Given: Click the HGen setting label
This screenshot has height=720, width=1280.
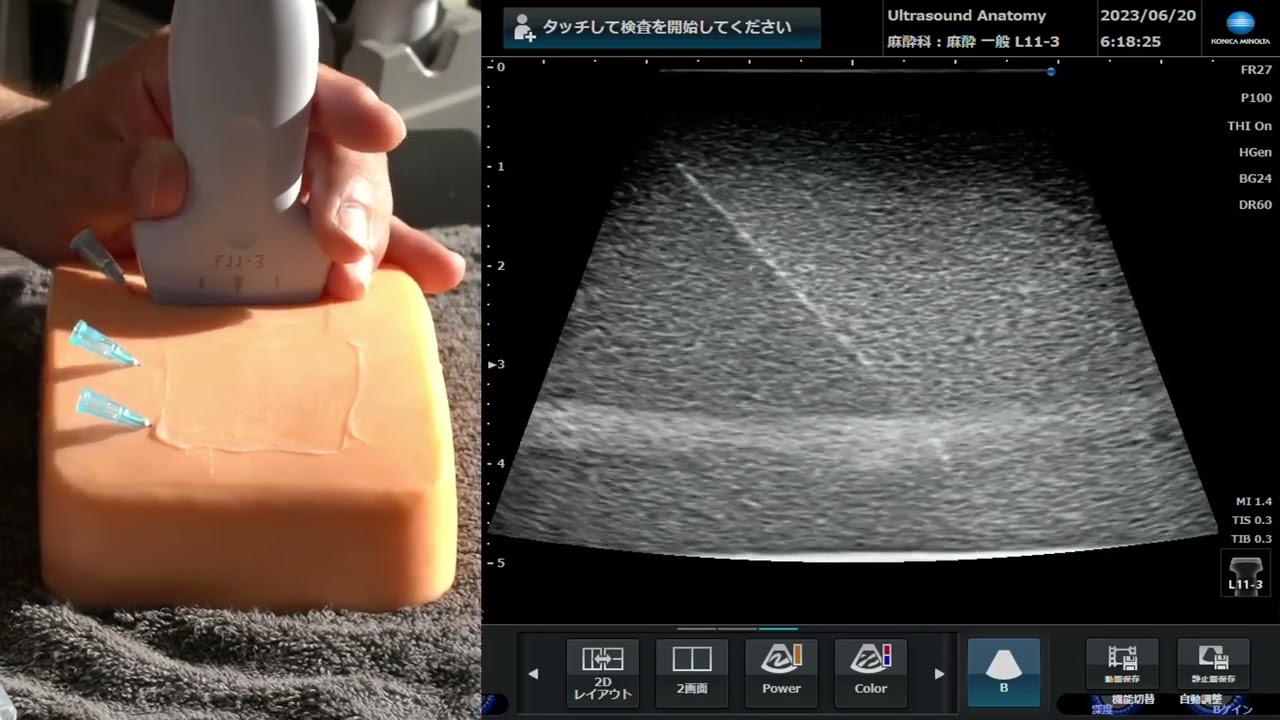Looking at the screenshot, I should pos(1255,152).
